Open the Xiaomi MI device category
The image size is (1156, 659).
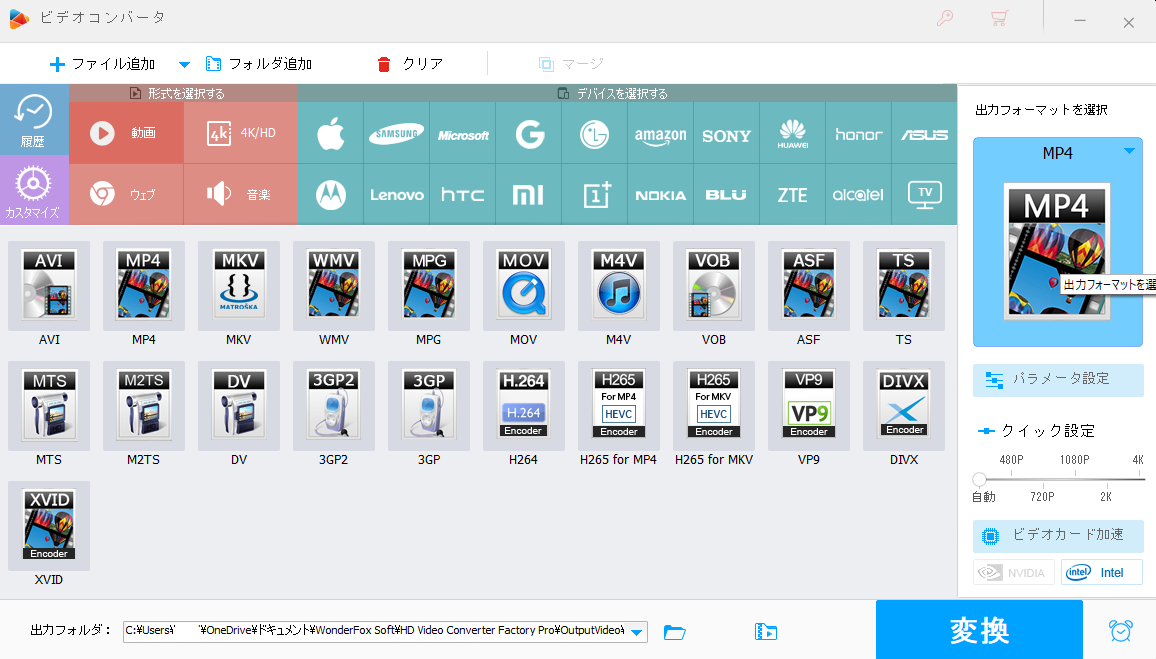pyautogui.click(x=529, y=195)
